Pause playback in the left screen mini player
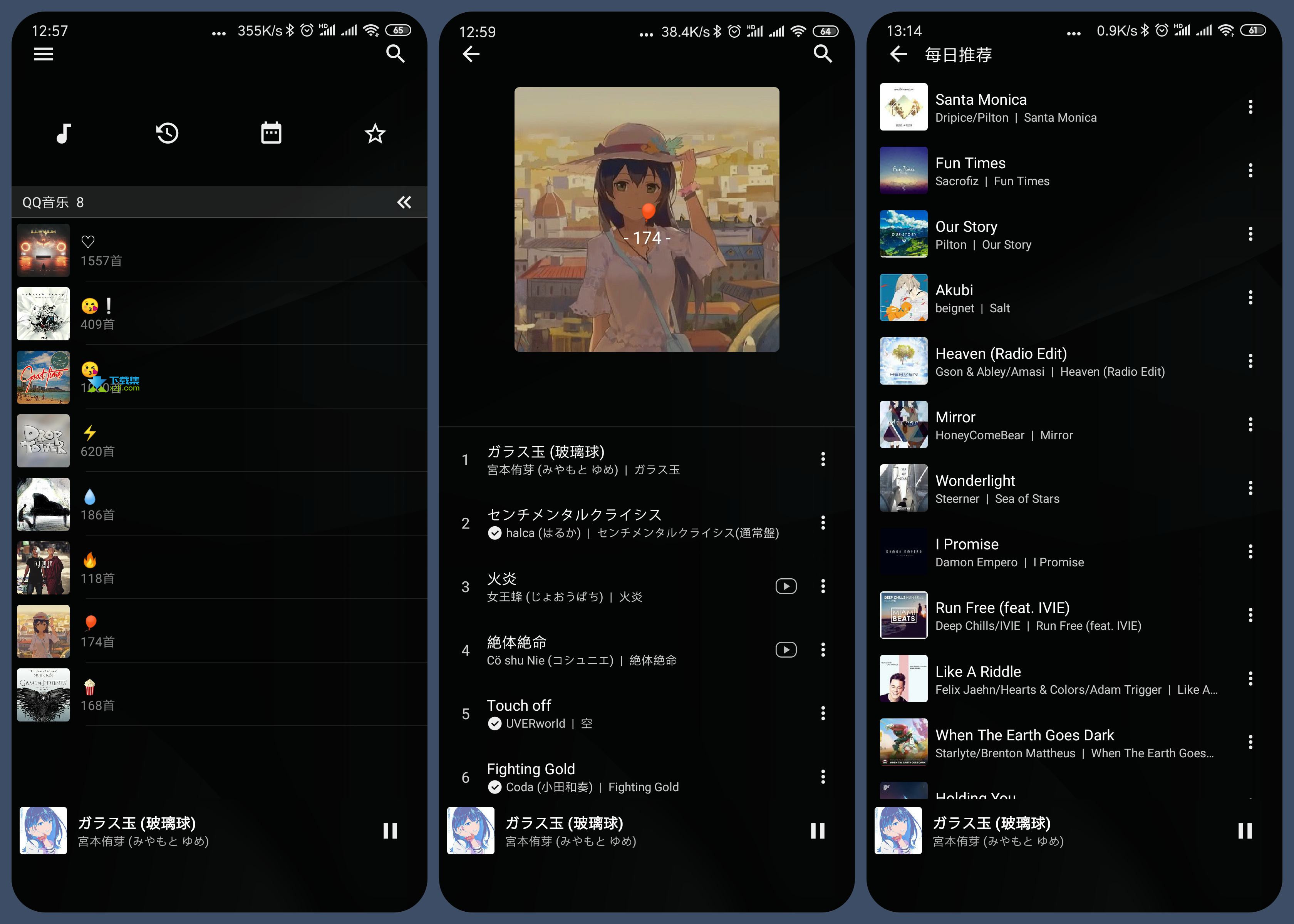The image size is (1294, 924). click(x=391, y=831)
